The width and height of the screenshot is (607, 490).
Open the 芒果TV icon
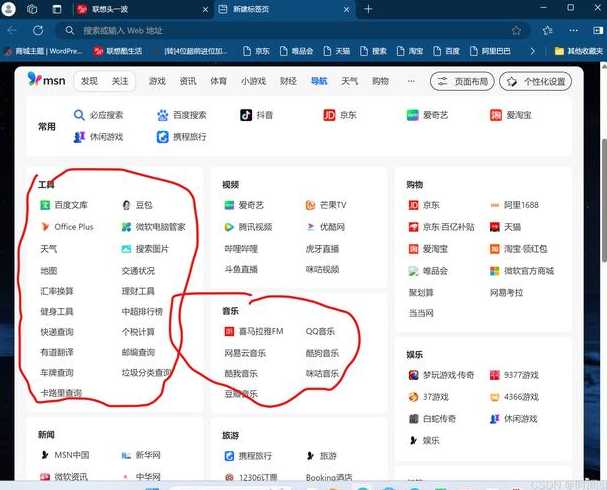(x=310, y=205)
